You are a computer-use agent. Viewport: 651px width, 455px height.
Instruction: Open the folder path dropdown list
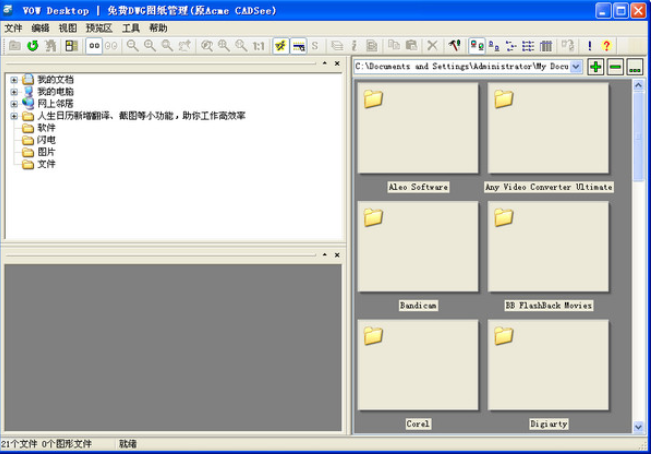[576, 66]
